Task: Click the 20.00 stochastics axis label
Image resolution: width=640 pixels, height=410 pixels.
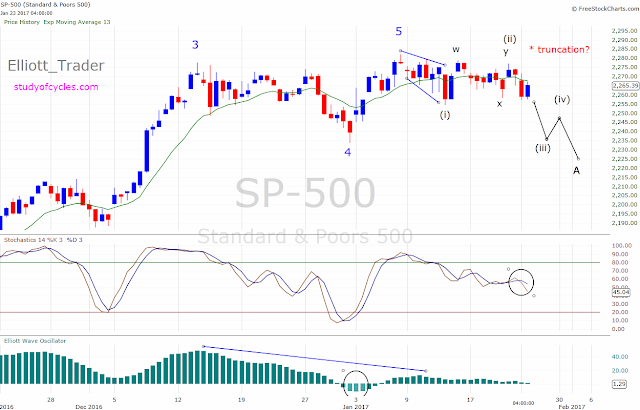Action: point(621,312)
